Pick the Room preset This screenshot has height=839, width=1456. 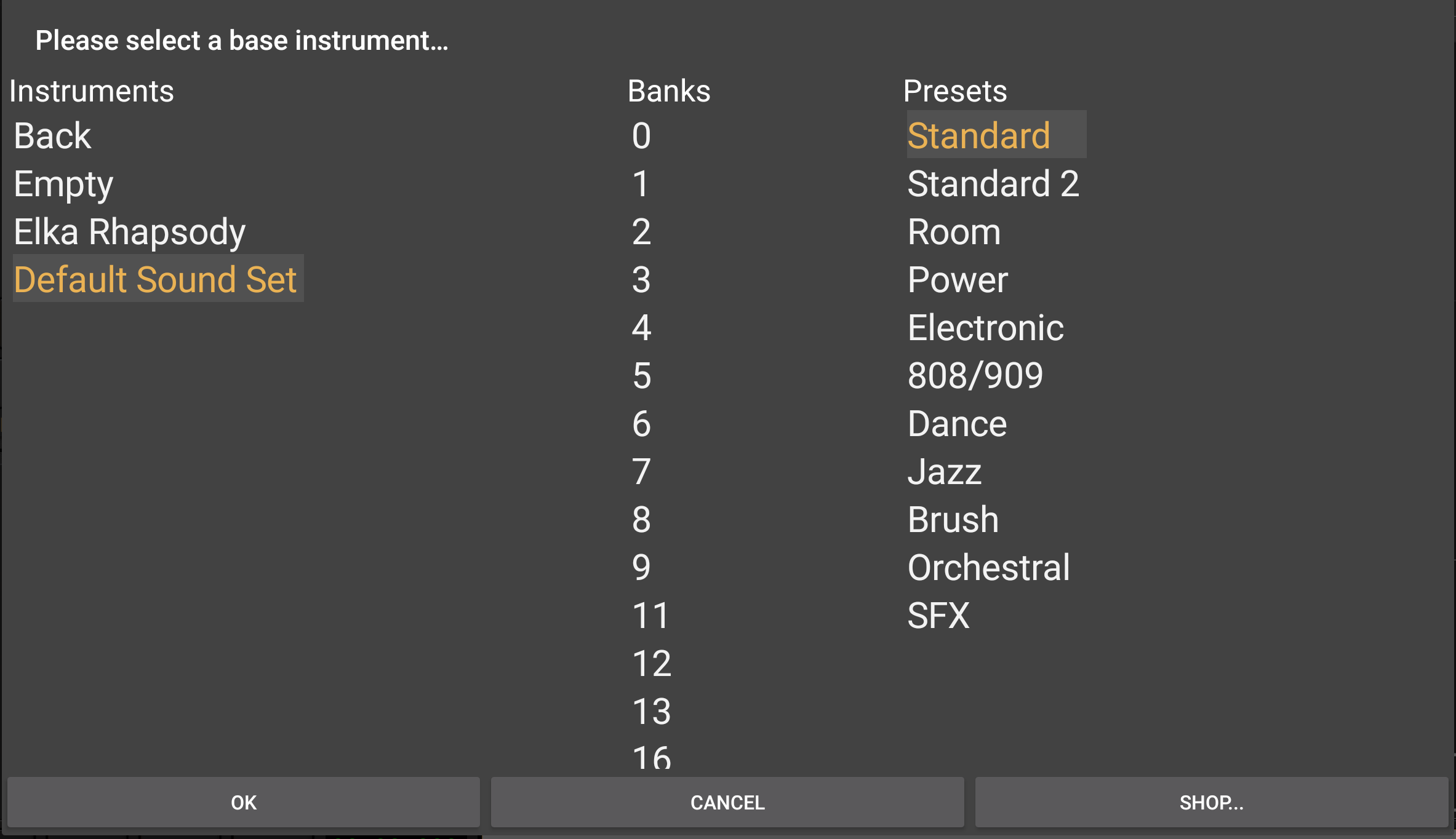[954, 232]
